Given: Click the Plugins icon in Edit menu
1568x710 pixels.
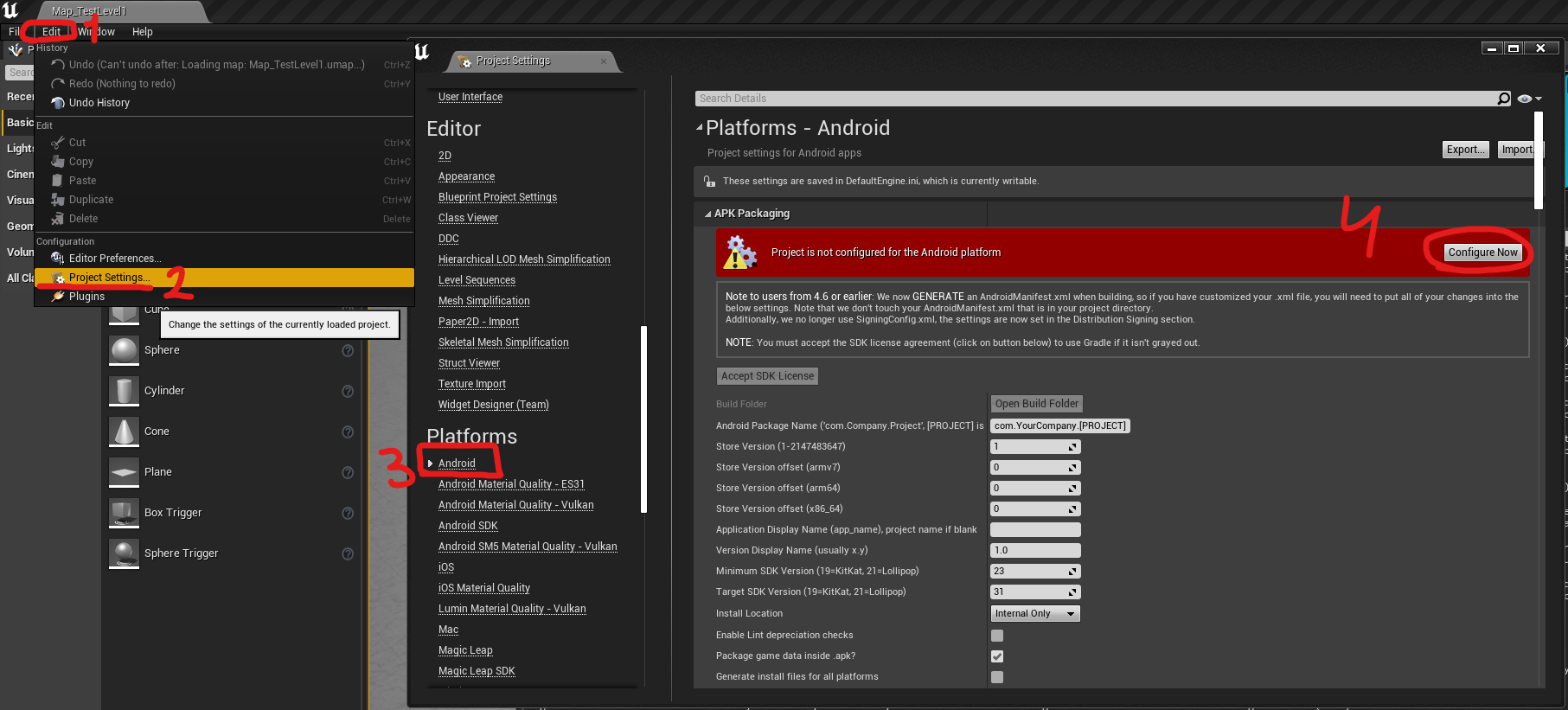Looking at the screenshot, I should [x=58, y=297].
